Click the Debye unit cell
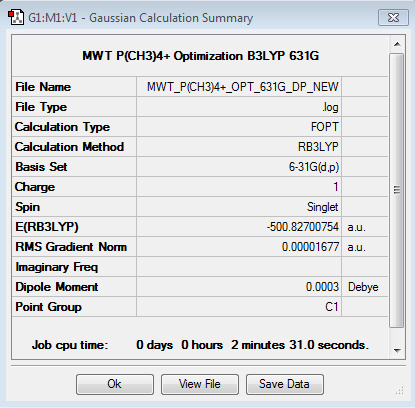The width and height of the screenshot is (415, 408). pos(363,287)
